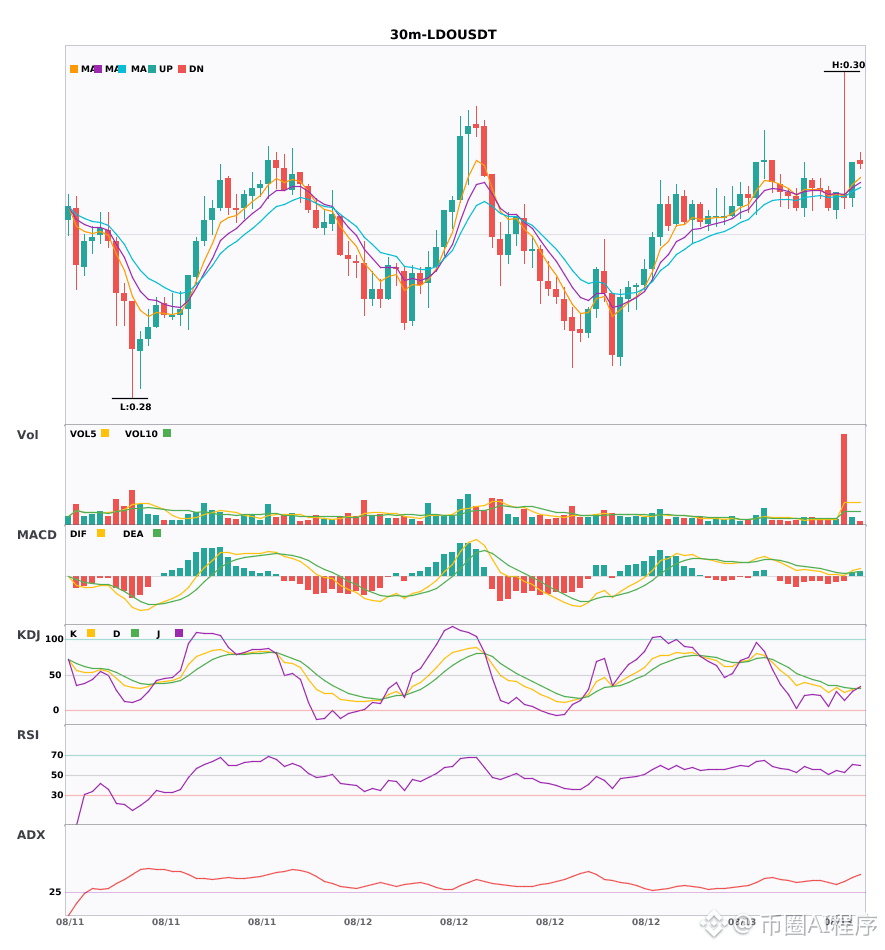Click the L:0.28 low price label
885x950 pixels.
point(136,407)
